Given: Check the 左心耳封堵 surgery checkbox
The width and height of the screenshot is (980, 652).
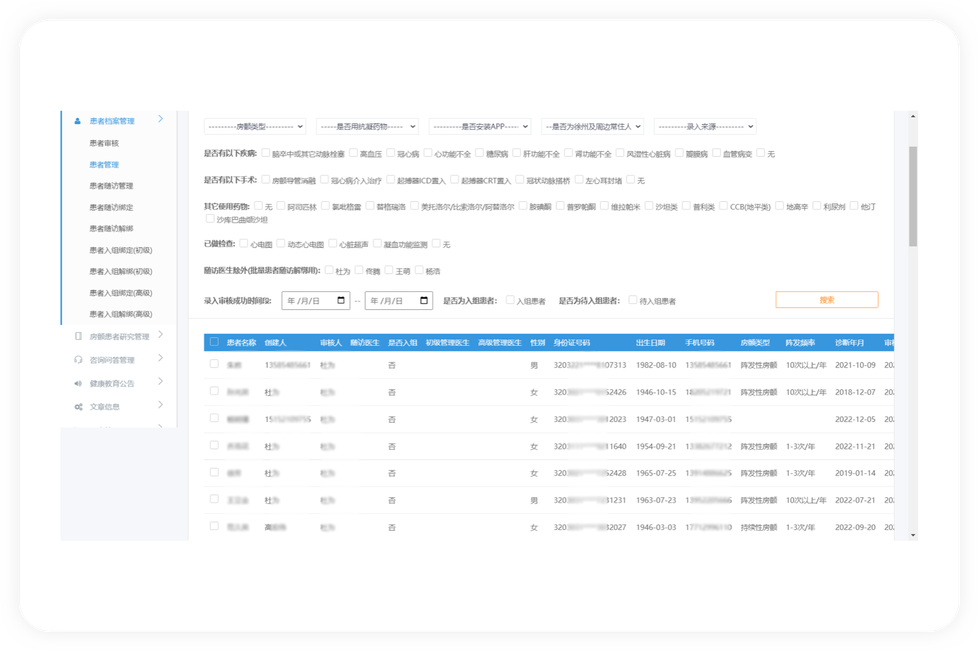Looking at the screenshot, I should (579, 180).
